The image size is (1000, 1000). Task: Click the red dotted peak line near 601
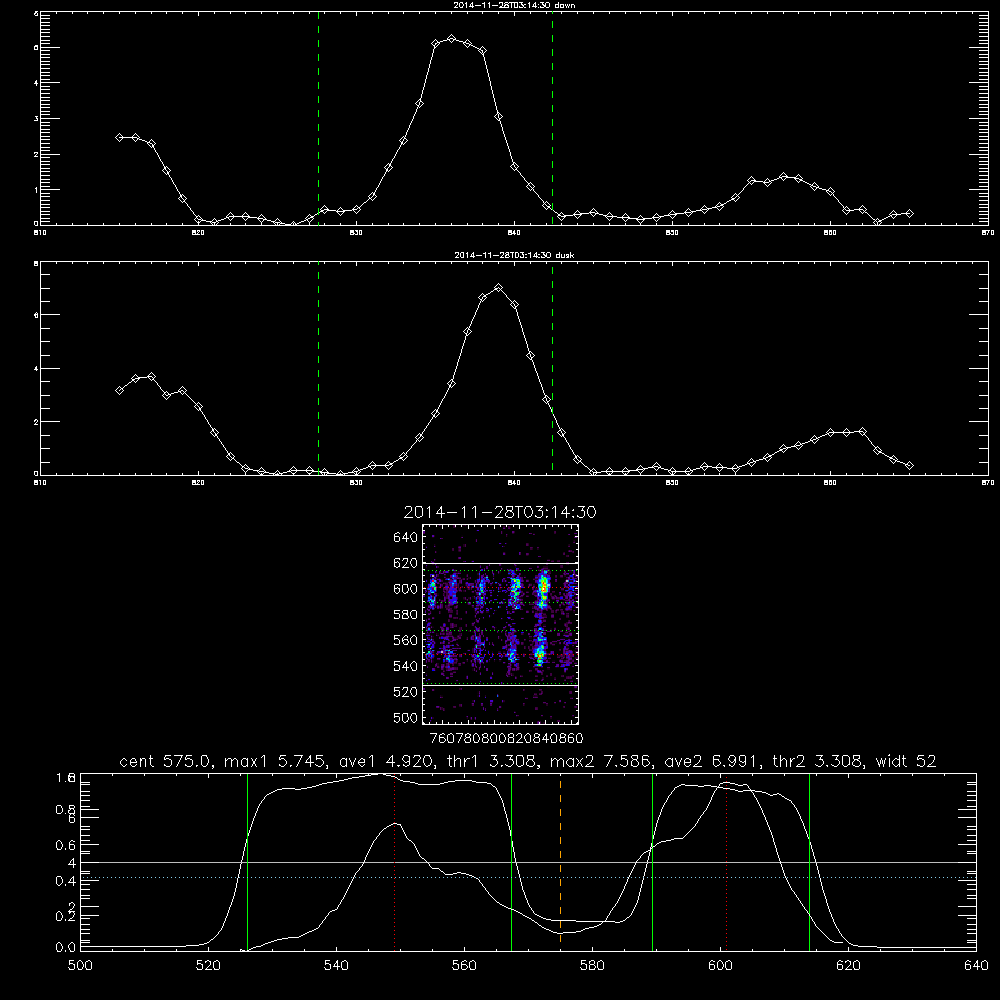click(x=726, y=861)
